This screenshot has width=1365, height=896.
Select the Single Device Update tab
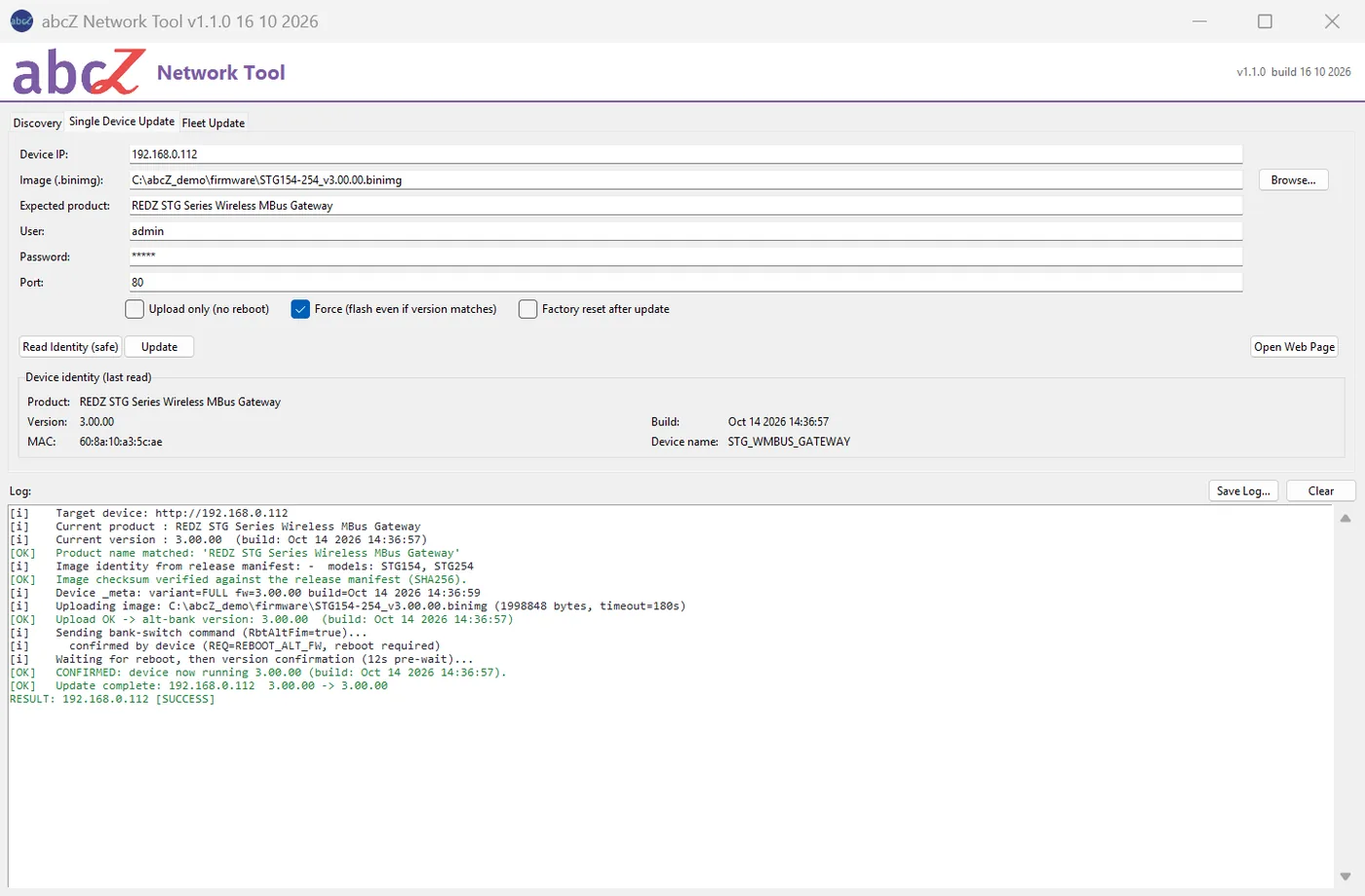[x=122, y=122]
